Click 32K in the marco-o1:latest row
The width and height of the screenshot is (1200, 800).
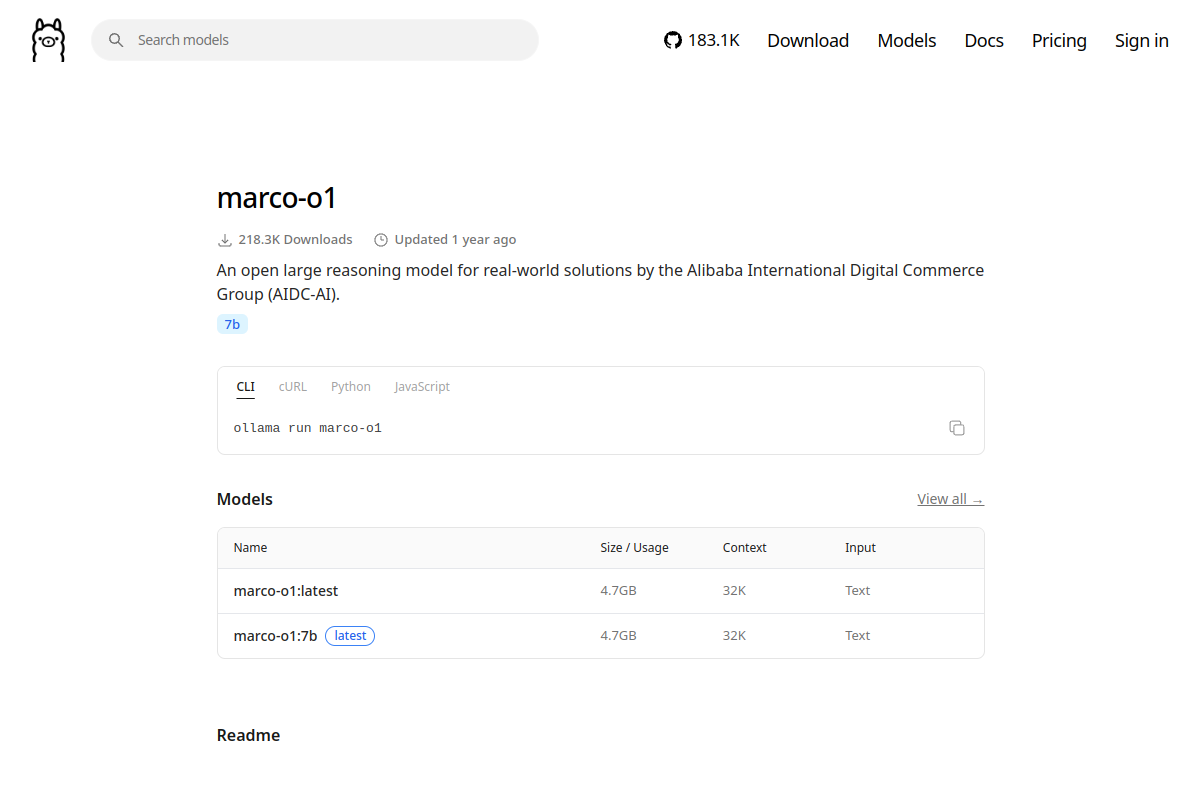pos(734,591)
